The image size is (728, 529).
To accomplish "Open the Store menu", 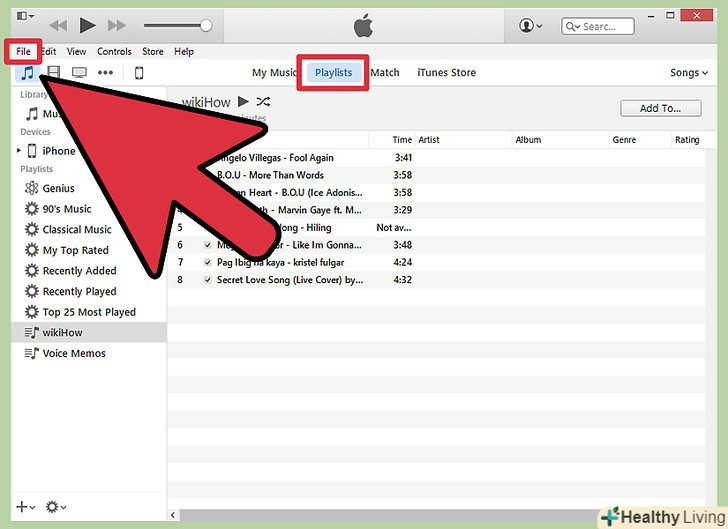I will tap(153, 52).
